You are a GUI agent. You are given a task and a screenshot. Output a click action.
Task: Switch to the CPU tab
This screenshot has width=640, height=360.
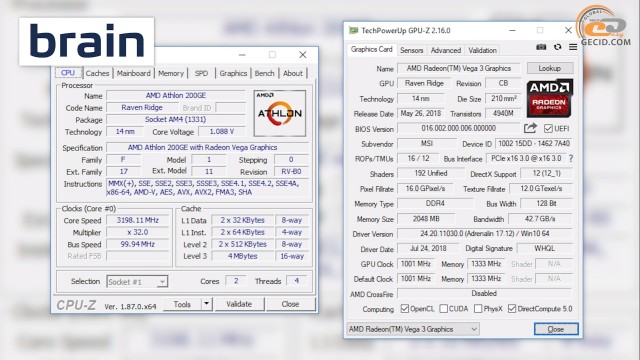[x=68, y=73]
